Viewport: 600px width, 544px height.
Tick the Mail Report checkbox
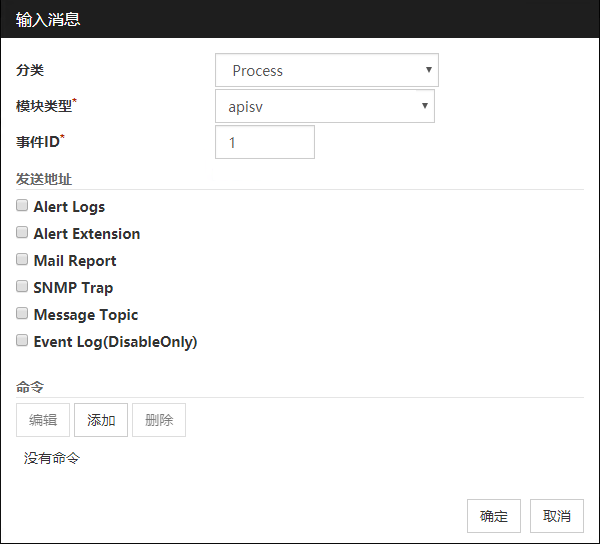[x=22, y=260]
